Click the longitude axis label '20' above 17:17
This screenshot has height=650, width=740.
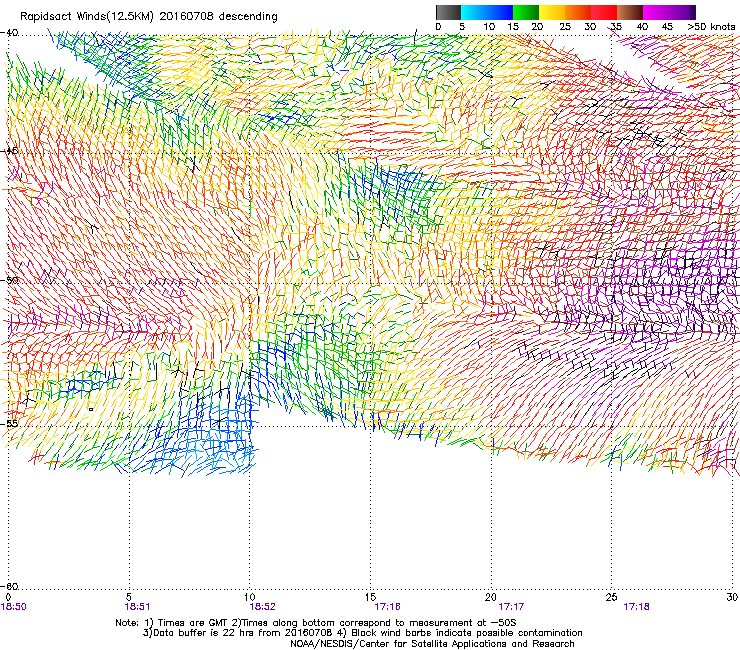[491, 597]
